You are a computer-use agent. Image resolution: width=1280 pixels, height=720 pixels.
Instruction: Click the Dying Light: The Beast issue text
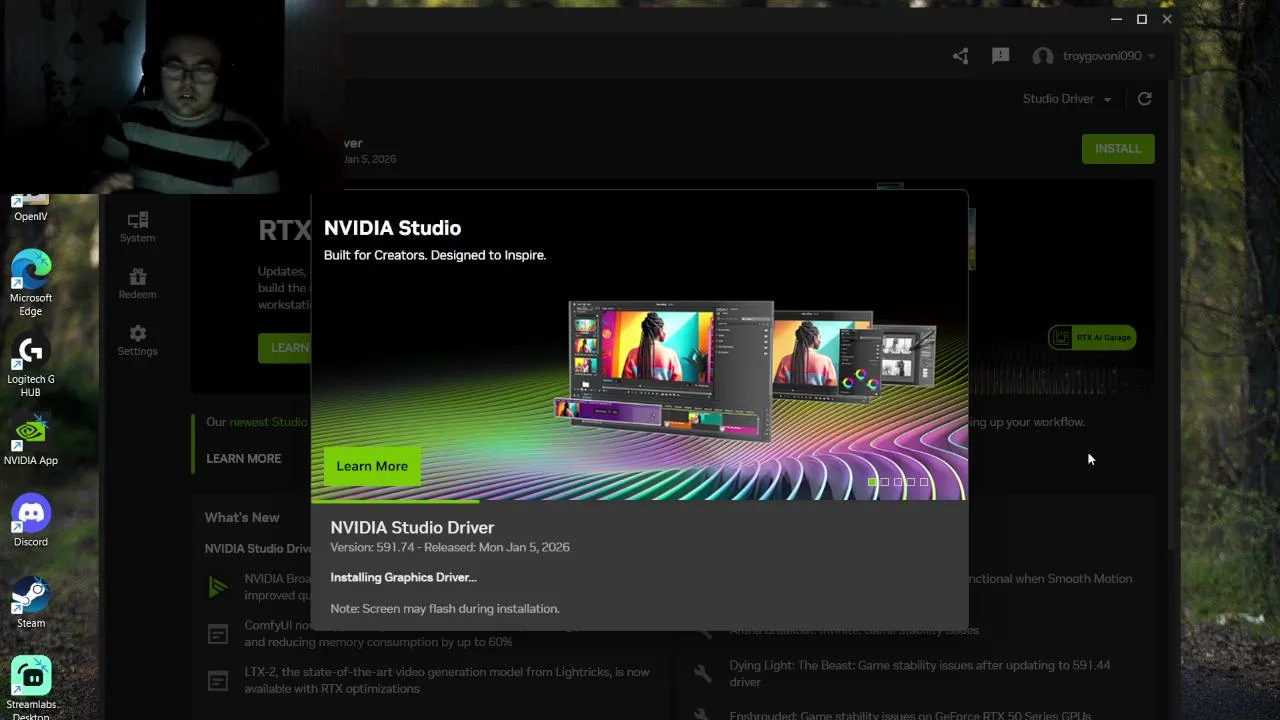[920, 673]
